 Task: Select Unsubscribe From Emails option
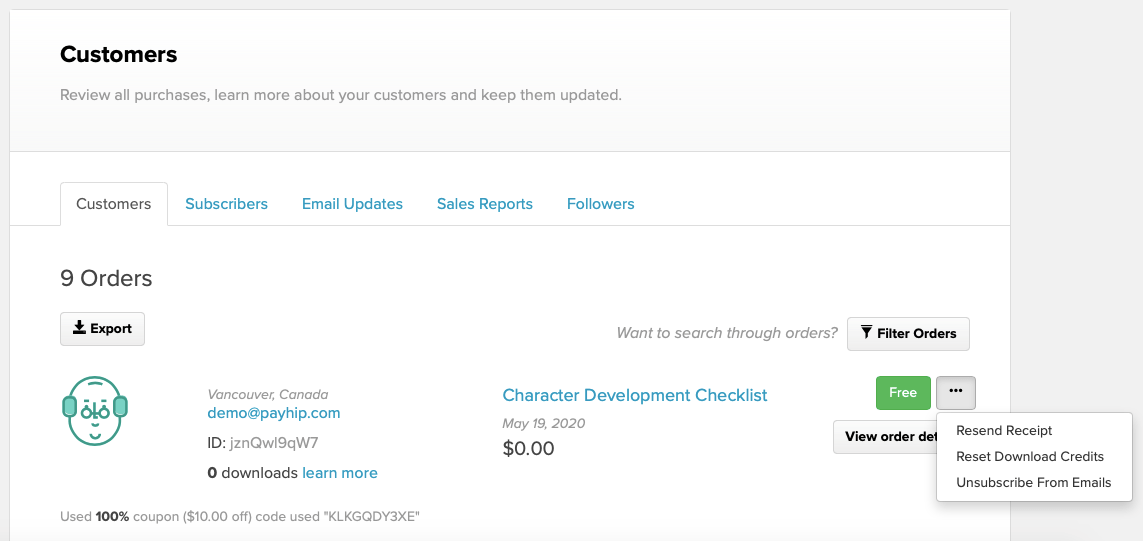(1033, 483)
